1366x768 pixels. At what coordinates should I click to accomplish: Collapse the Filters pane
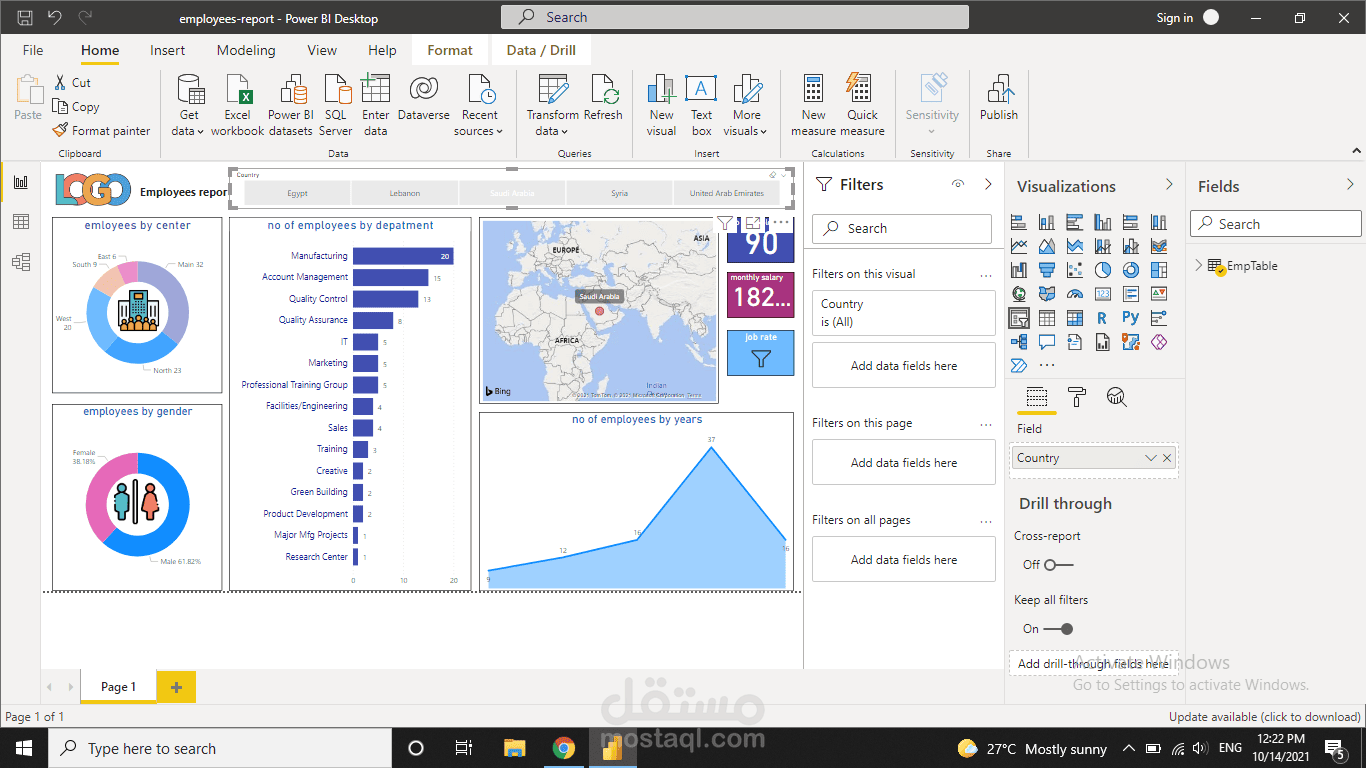tap(988, 184)
